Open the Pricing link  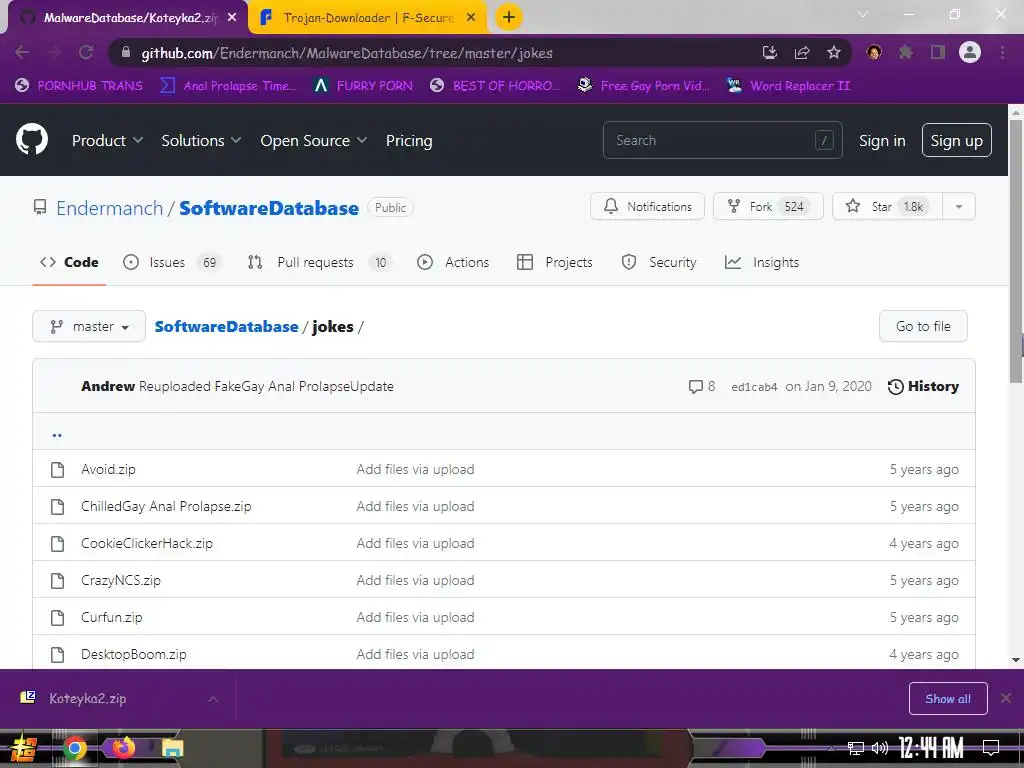click(409, 140)
